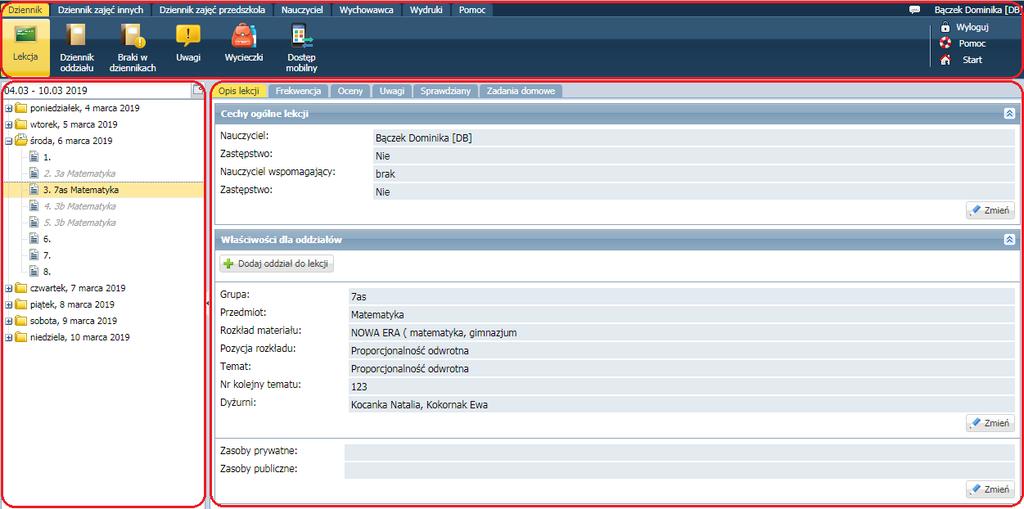1024x509 pixels.
Task: Collapse Właściwości dla oddziałów section
Action: [x=1009, y=240]
